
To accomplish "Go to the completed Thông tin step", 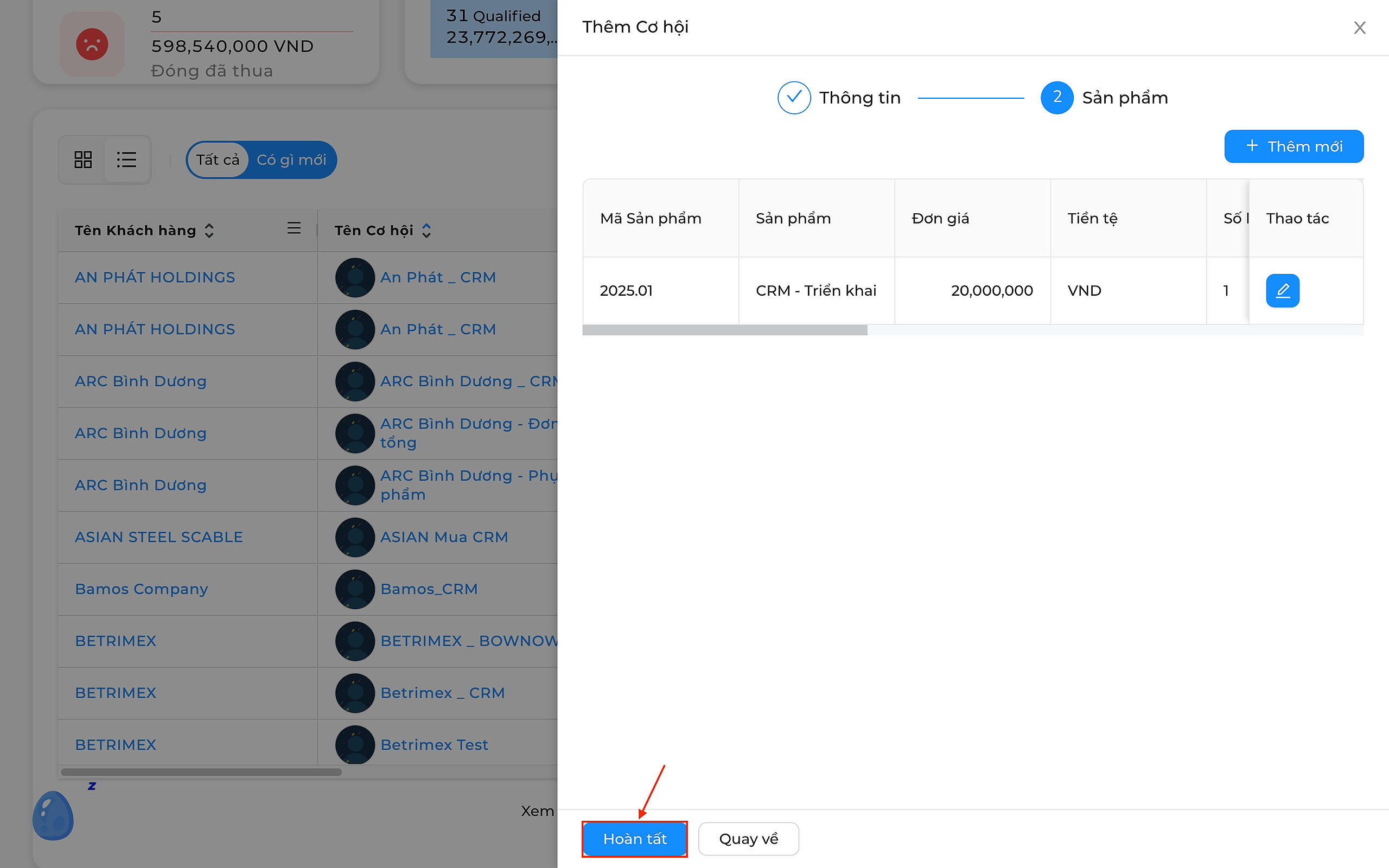I will pos(839,98).
